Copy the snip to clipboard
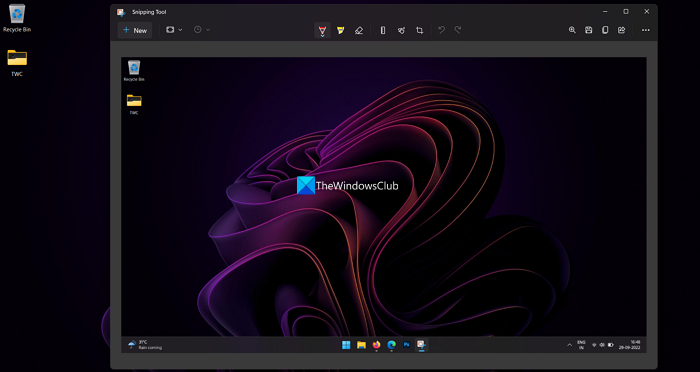 [x=605, y=30]
